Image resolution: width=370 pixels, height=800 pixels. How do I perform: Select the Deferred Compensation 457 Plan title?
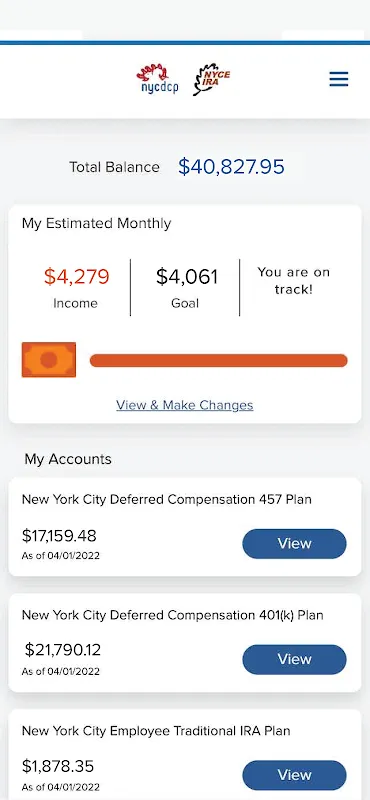(x=166, y=499)
